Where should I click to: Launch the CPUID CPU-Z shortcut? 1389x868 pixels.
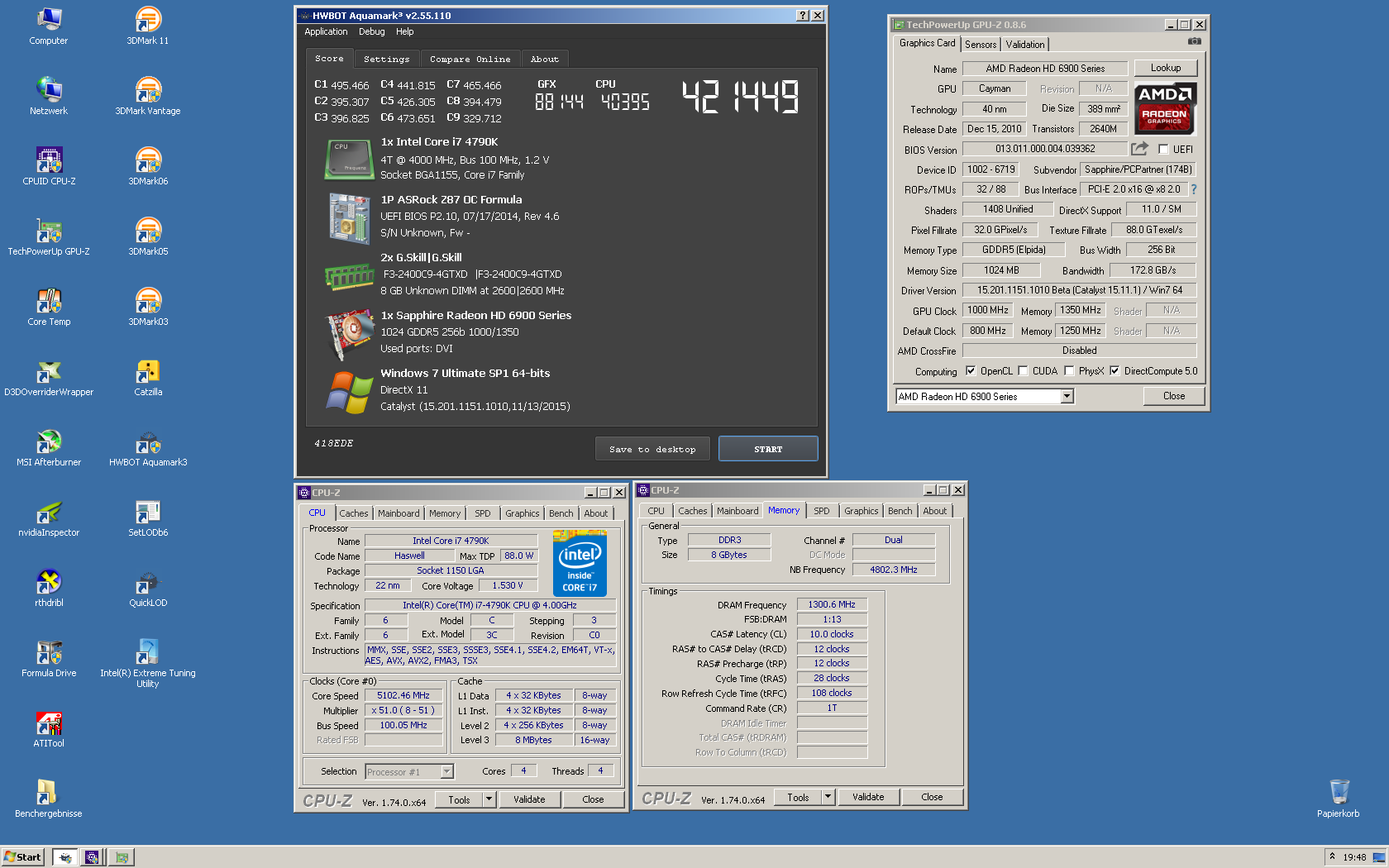pos(49,166)
